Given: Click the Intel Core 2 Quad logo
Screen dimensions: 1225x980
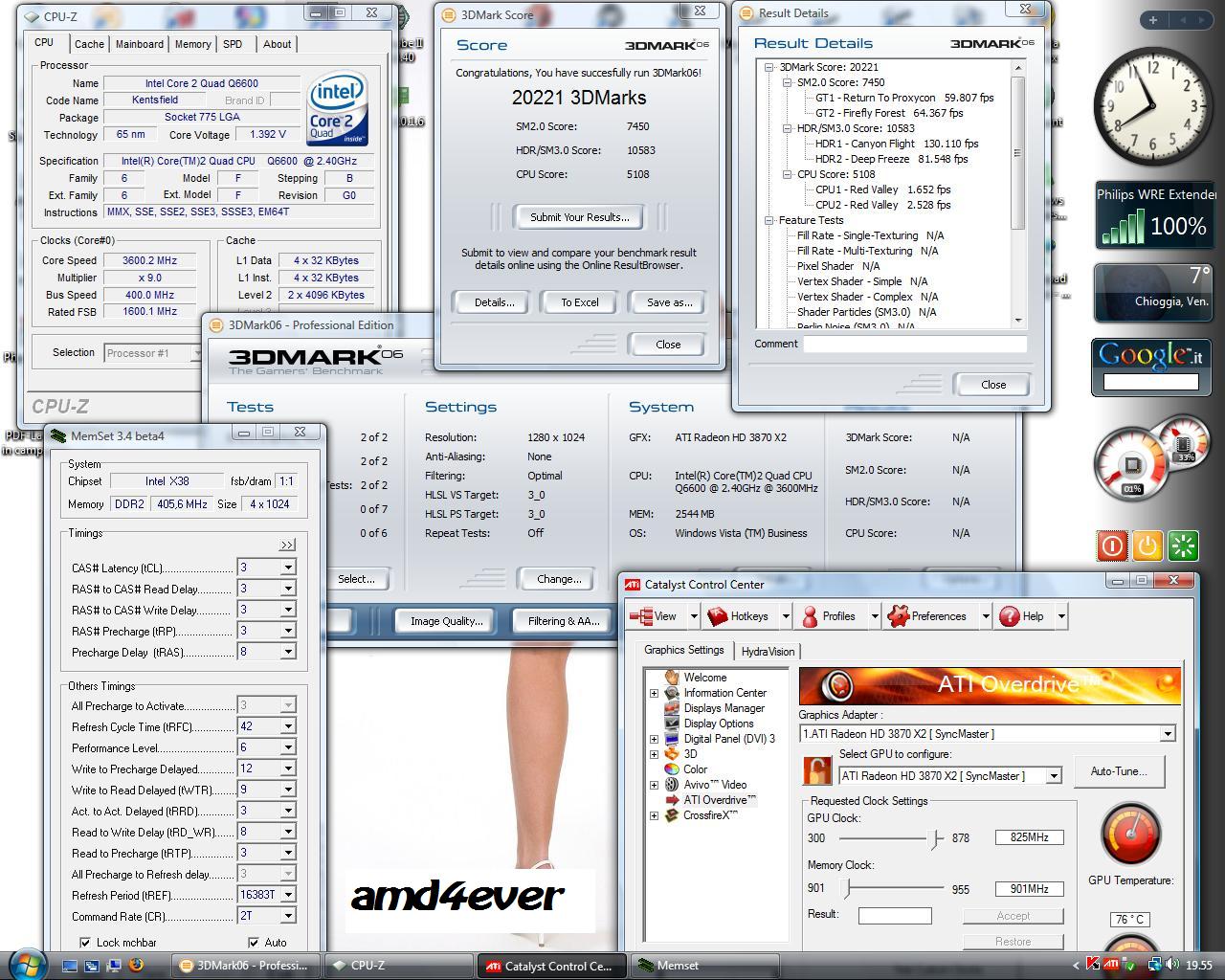Looking at the screenshot, I should [x=338, y=109].
